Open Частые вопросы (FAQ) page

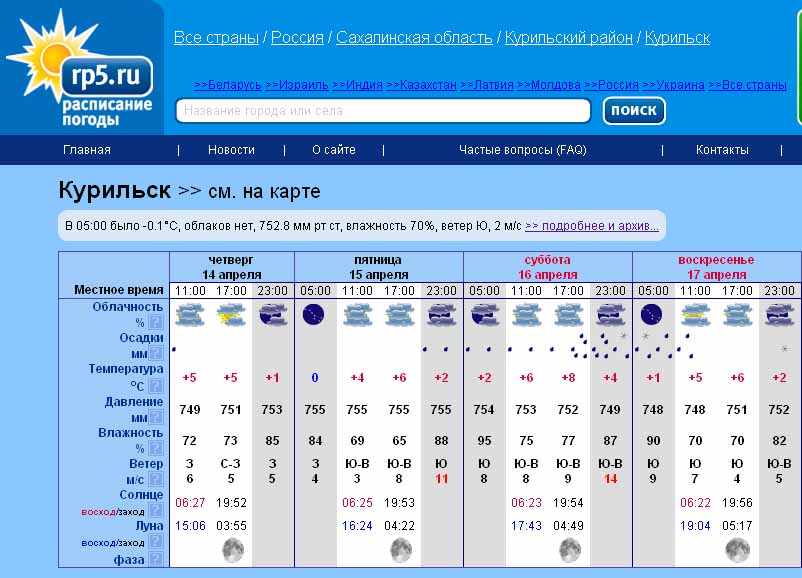click(x=522, y=150)
